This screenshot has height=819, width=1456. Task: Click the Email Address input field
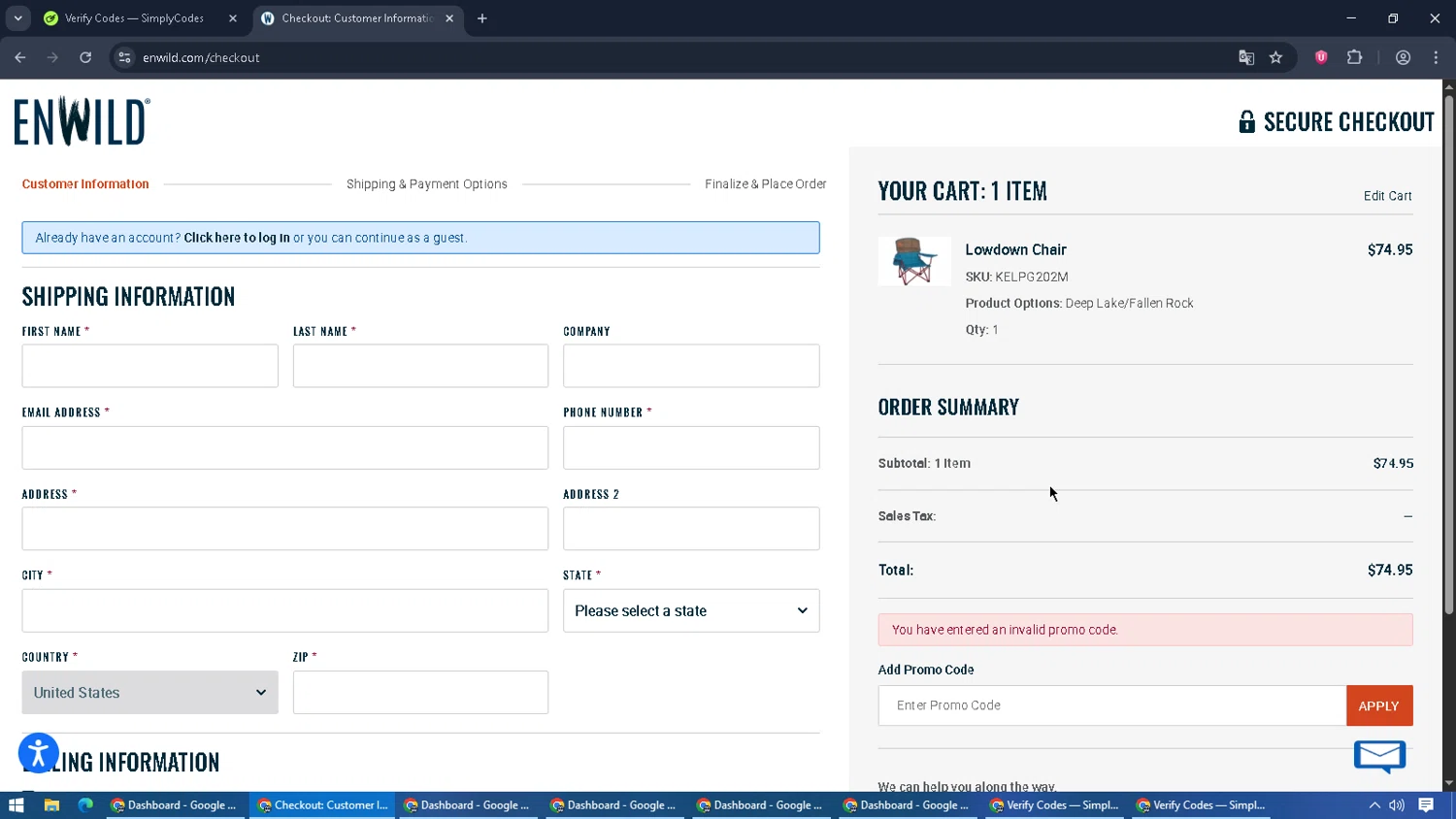pos(285,447)
